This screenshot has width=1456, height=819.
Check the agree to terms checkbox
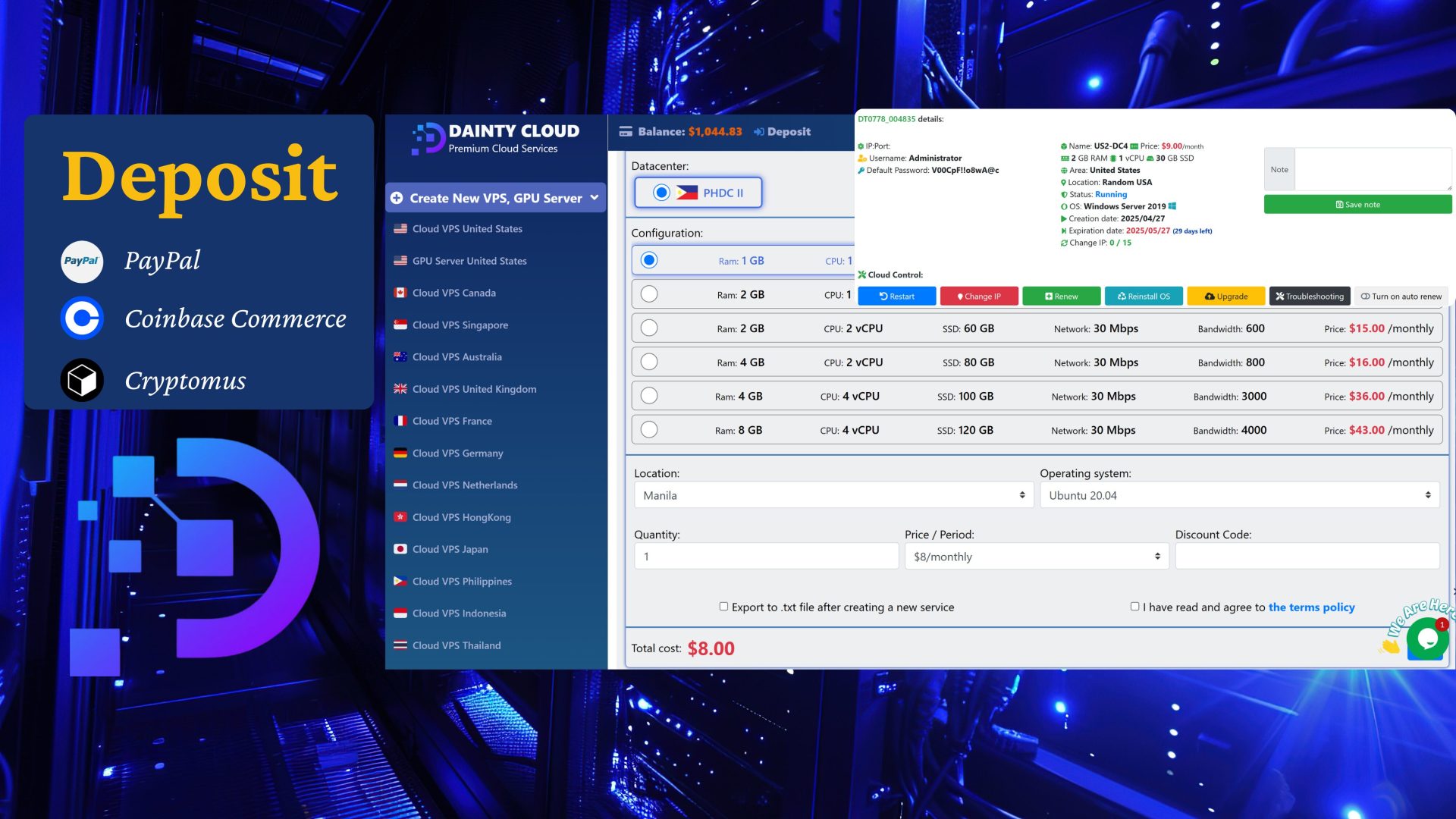pyautogui.click(x=1134, y=607)
